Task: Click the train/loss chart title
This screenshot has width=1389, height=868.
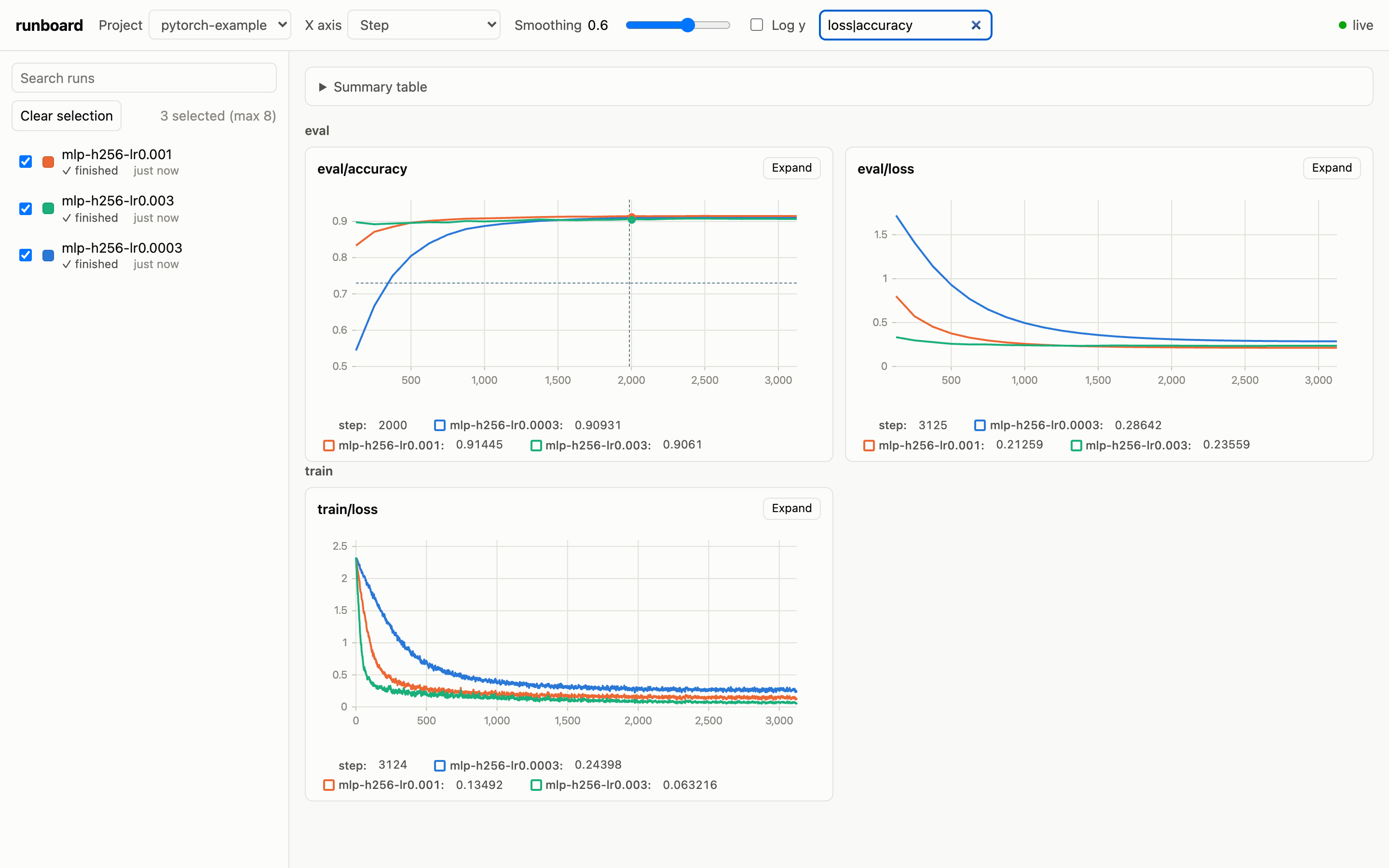Action: click(x=347, y=509)
